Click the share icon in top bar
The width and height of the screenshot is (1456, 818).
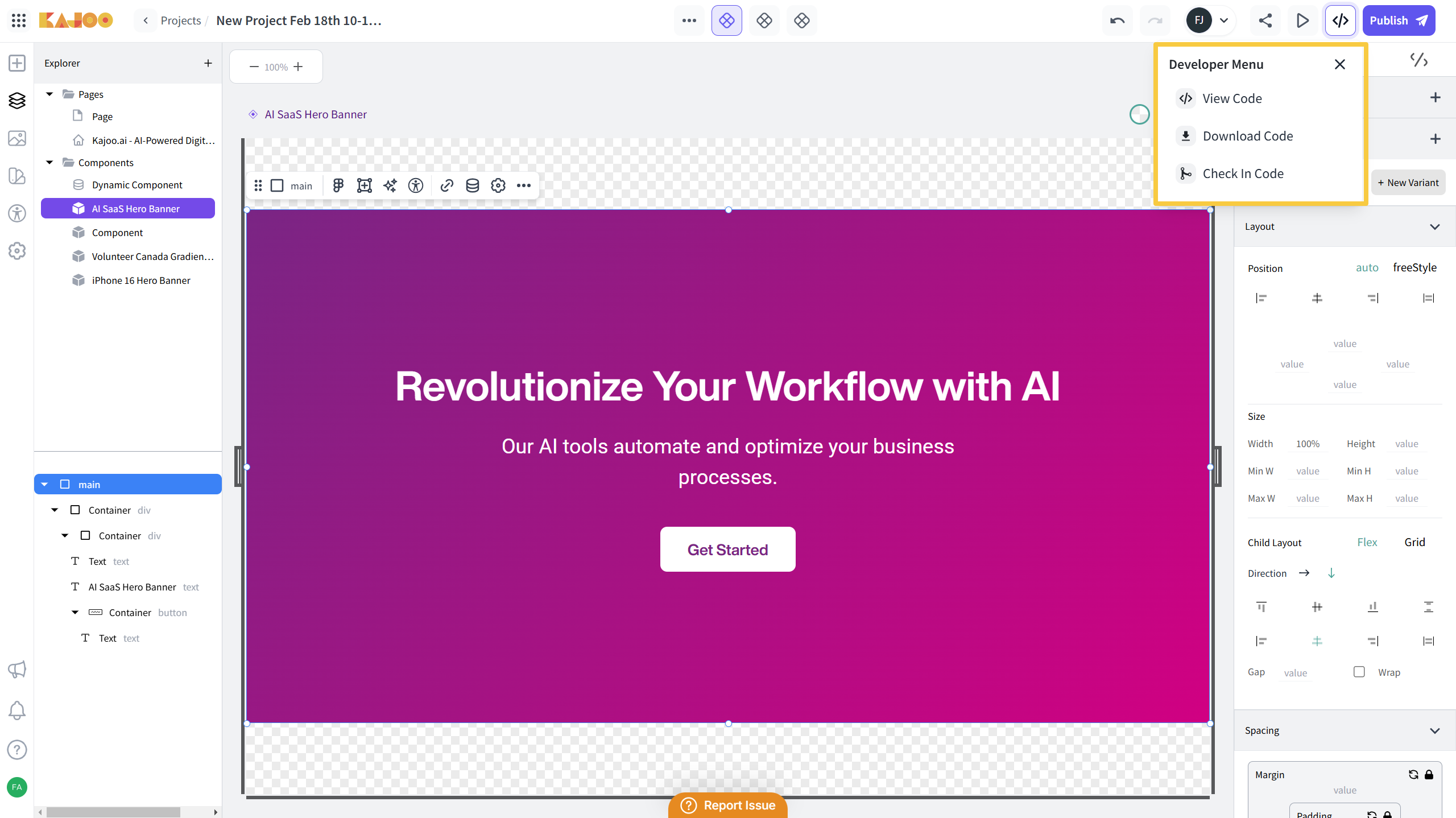pos(1265,20)
